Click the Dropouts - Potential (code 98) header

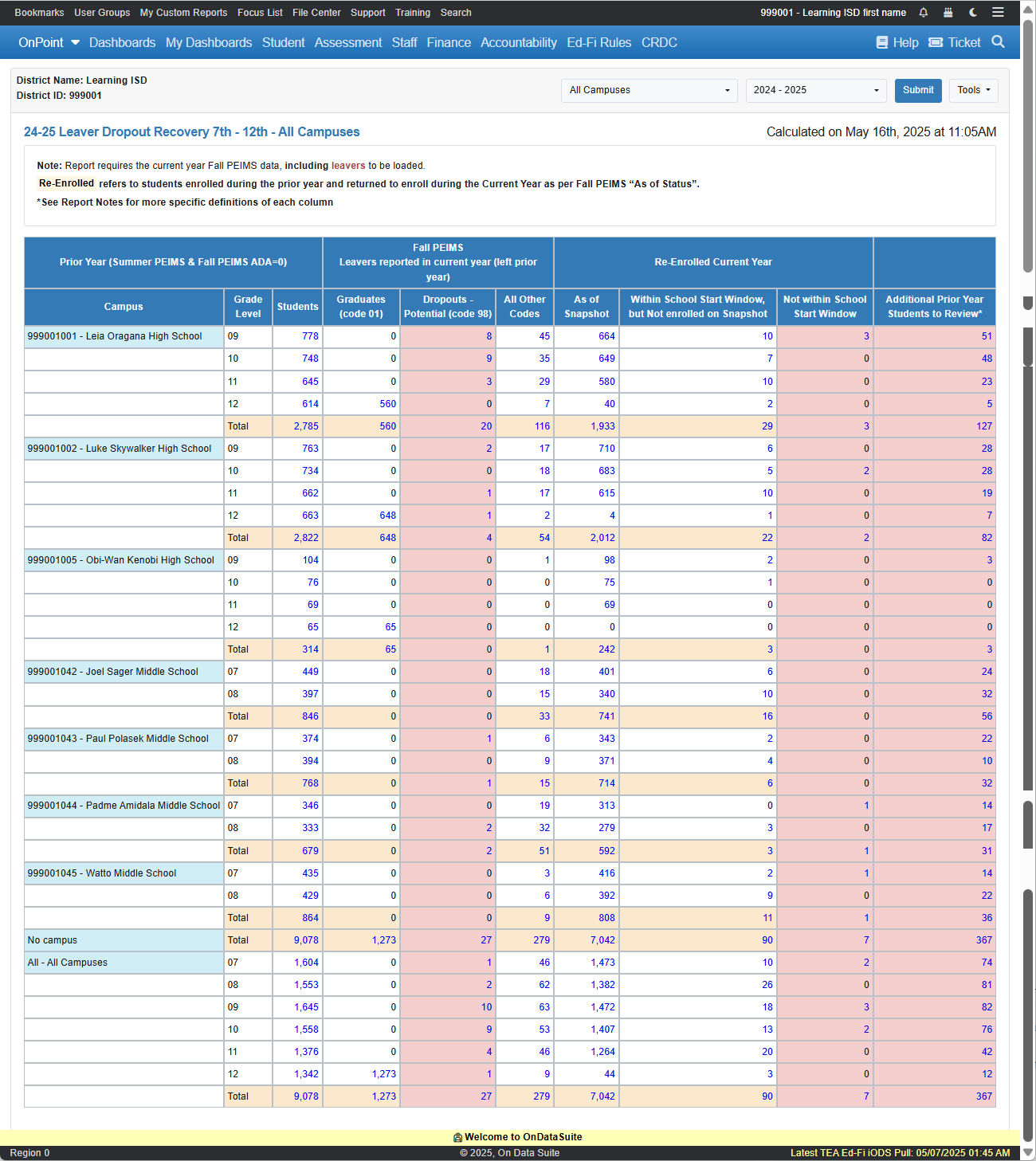click(448, 307)
